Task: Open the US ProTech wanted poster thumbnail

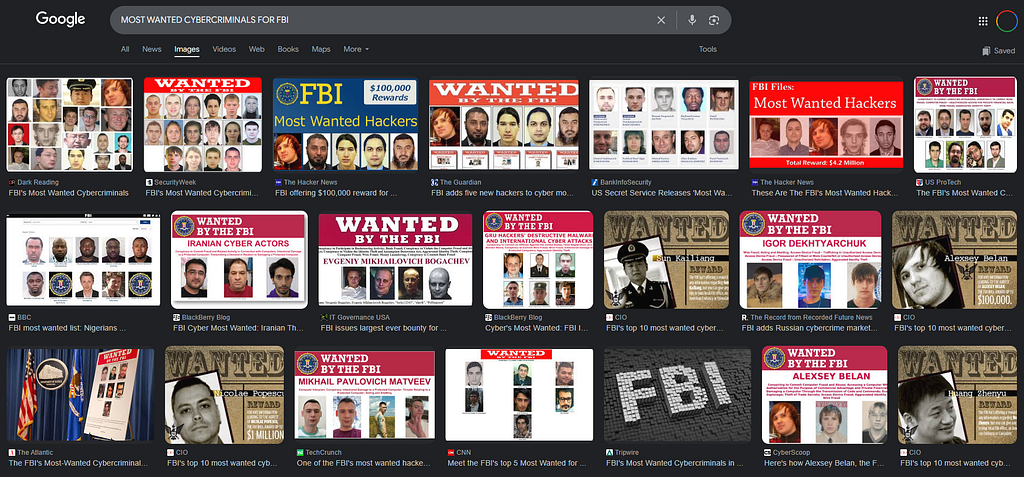Action: click(x=965, y=125)
